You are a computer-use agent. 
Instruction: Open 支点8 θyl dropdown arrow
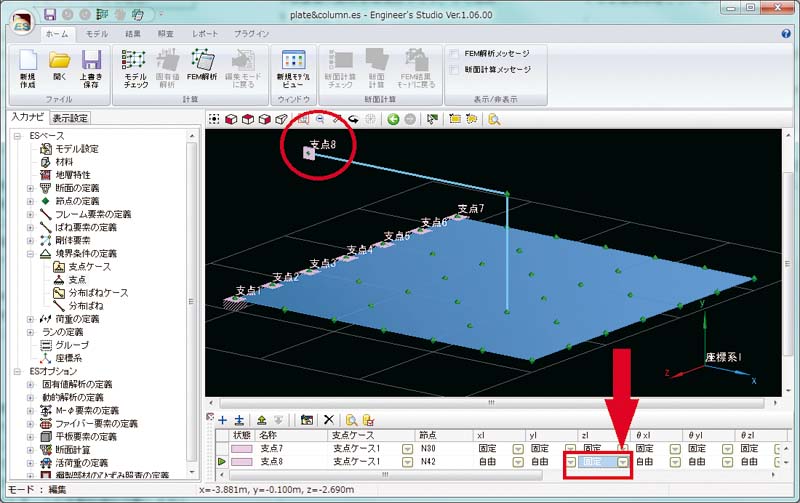pyautogui.click(x=728, y=462)
